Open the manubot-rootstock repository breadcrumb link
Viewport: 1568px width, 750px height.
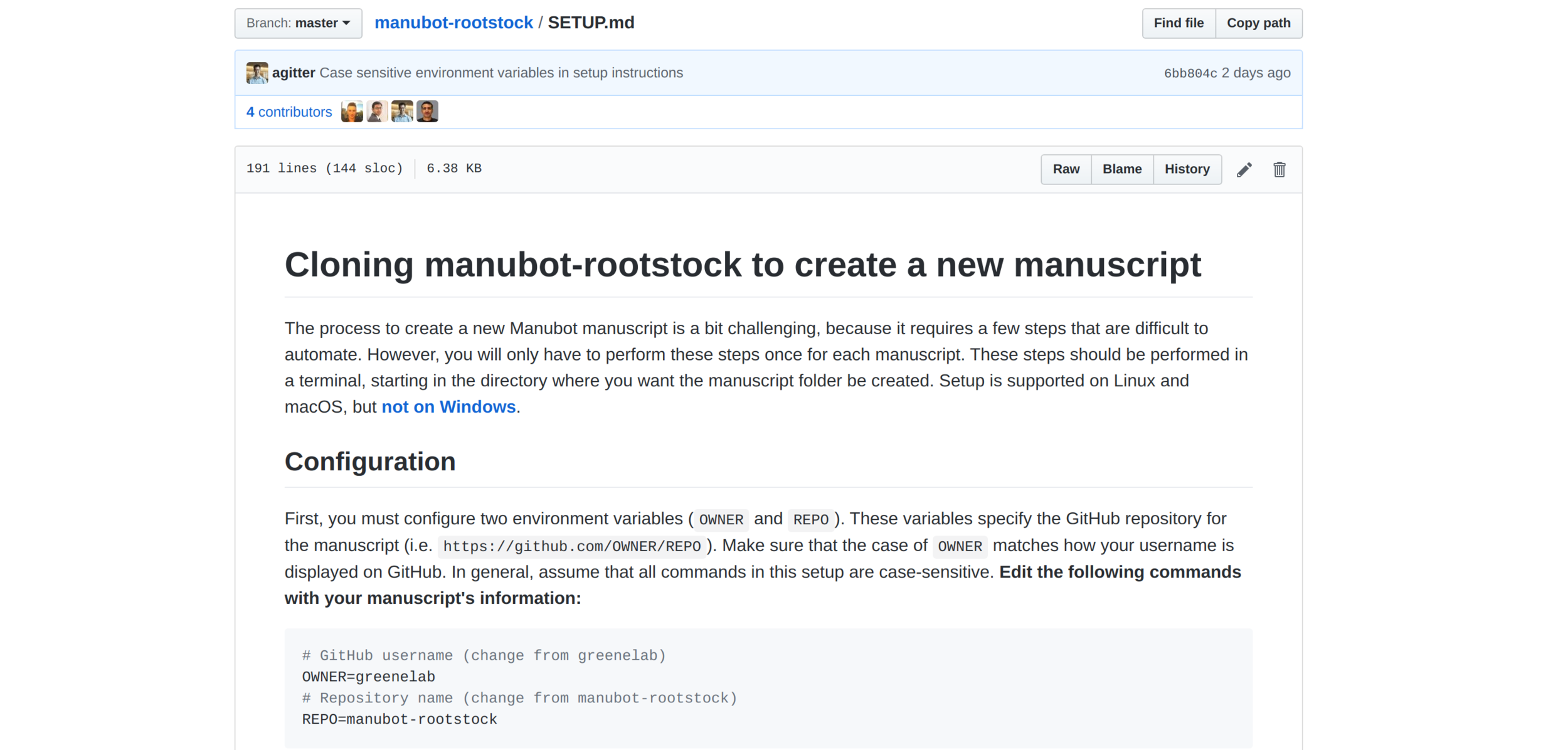[x=453, y=23]
